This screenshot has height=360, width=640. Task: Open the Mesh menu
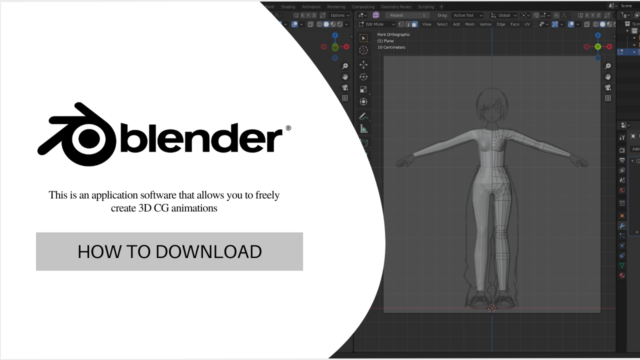(470, 24)
